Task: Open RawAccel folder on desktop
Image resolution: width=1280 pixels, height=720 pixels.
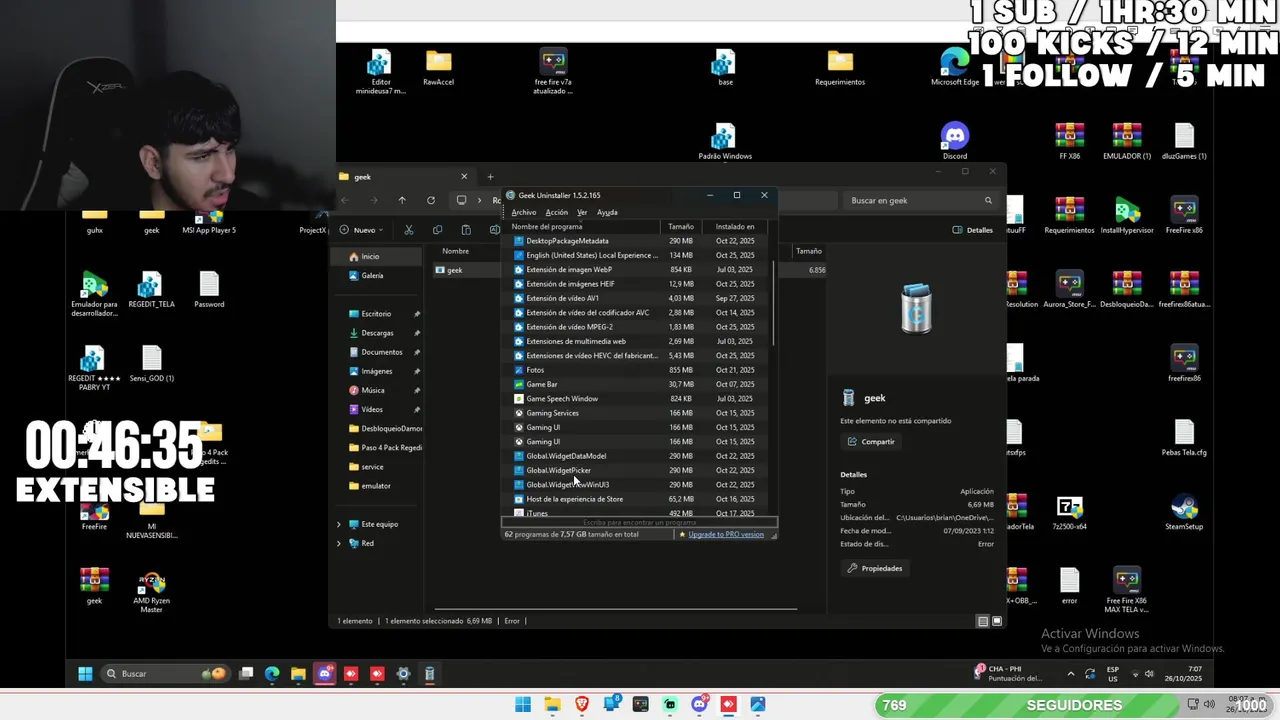Action: [438, 68]
